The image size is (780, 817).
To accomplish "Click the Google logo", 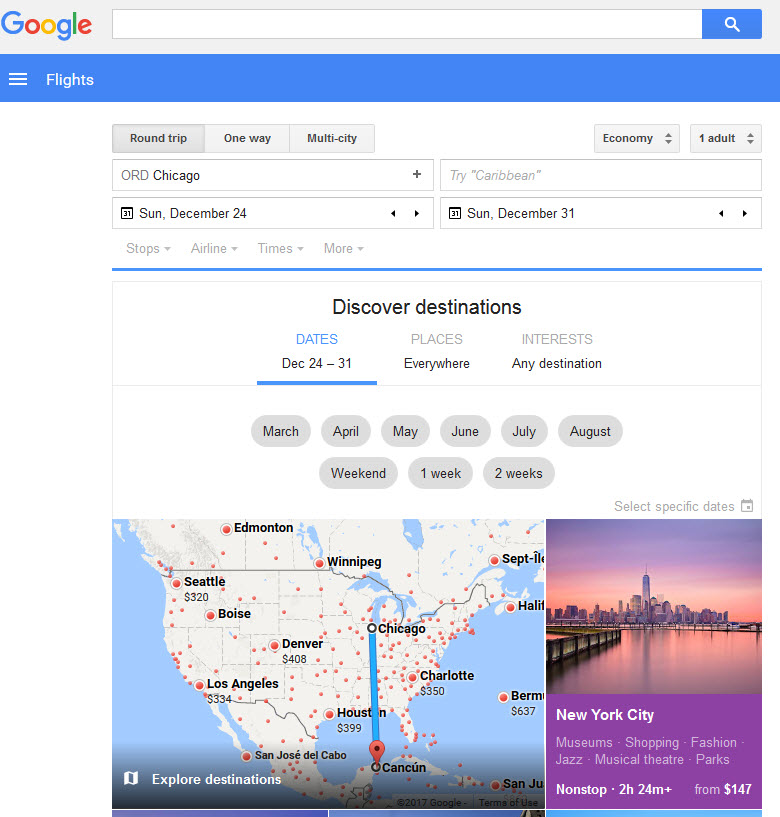I will (46, 25).
